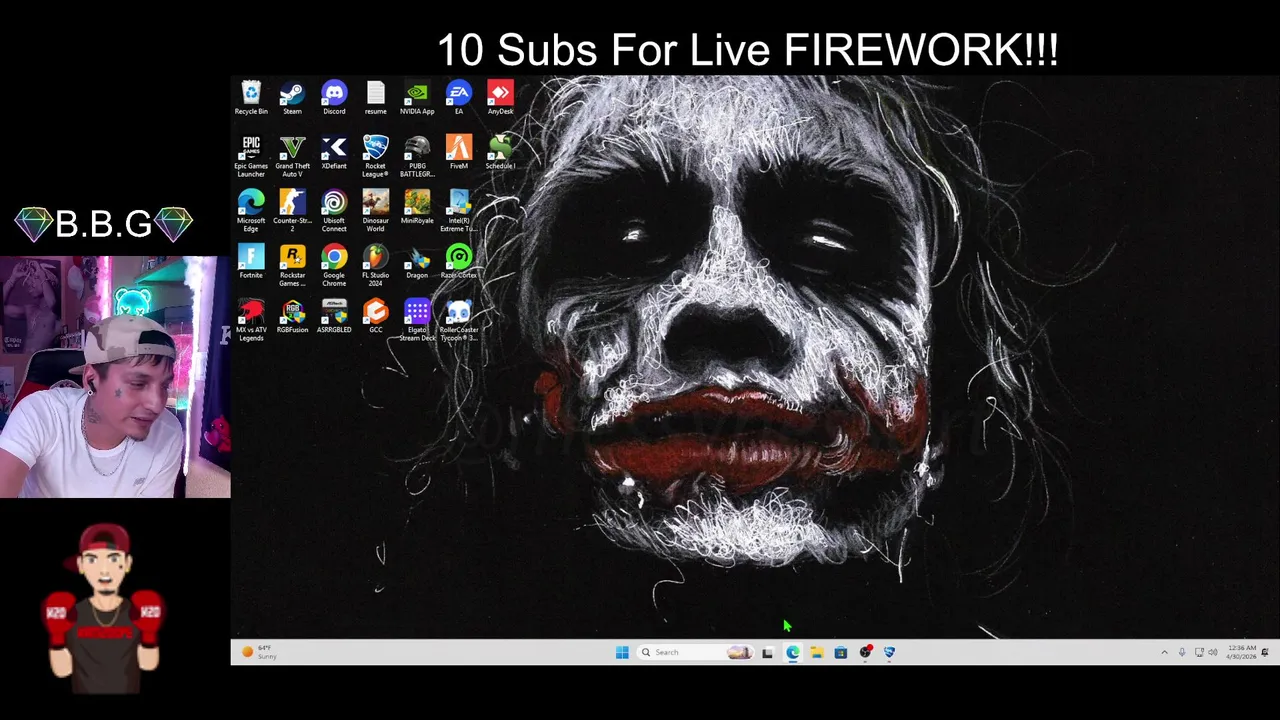The image size is (1280, 720).
Task: Open the weather widget on taskbar
Action: (258, 652)
